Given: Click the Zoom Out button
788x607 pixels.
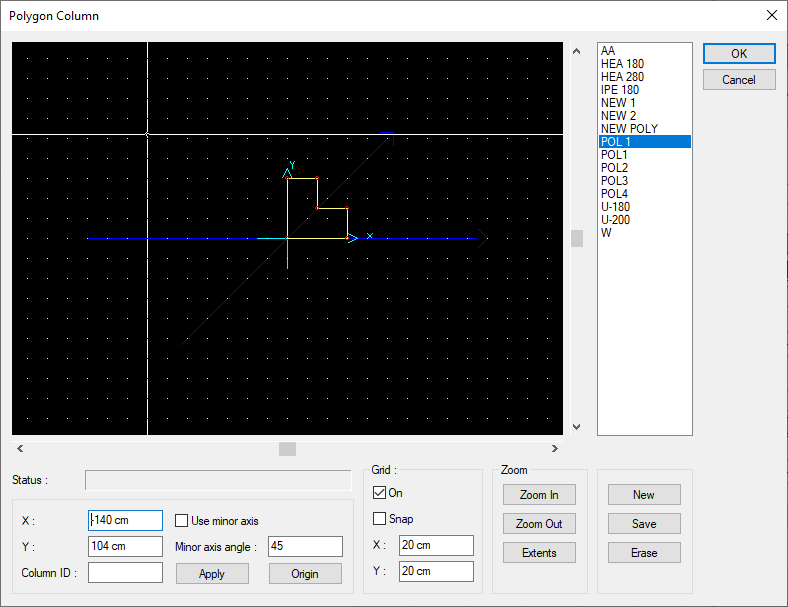Looking at the screenshot, I should 539,524.
